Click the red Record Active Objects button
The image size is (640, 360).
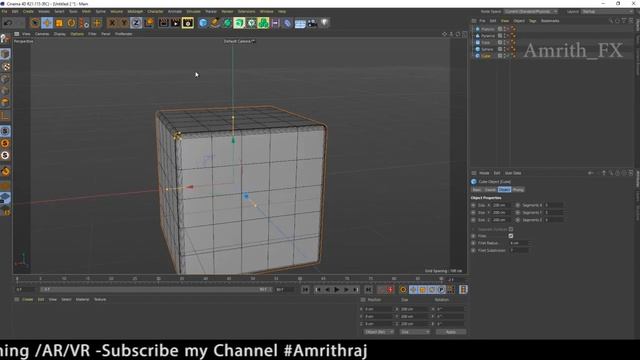coord(390,290)
